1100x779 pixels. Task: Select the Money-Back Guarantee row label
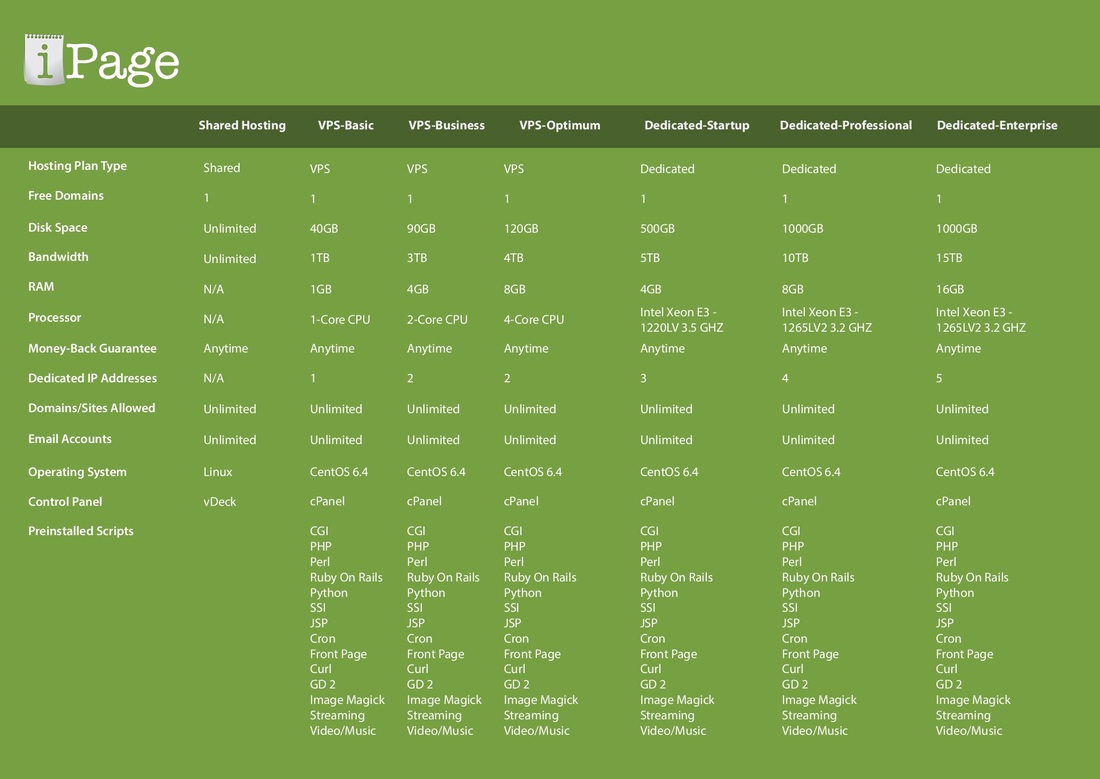92,349
